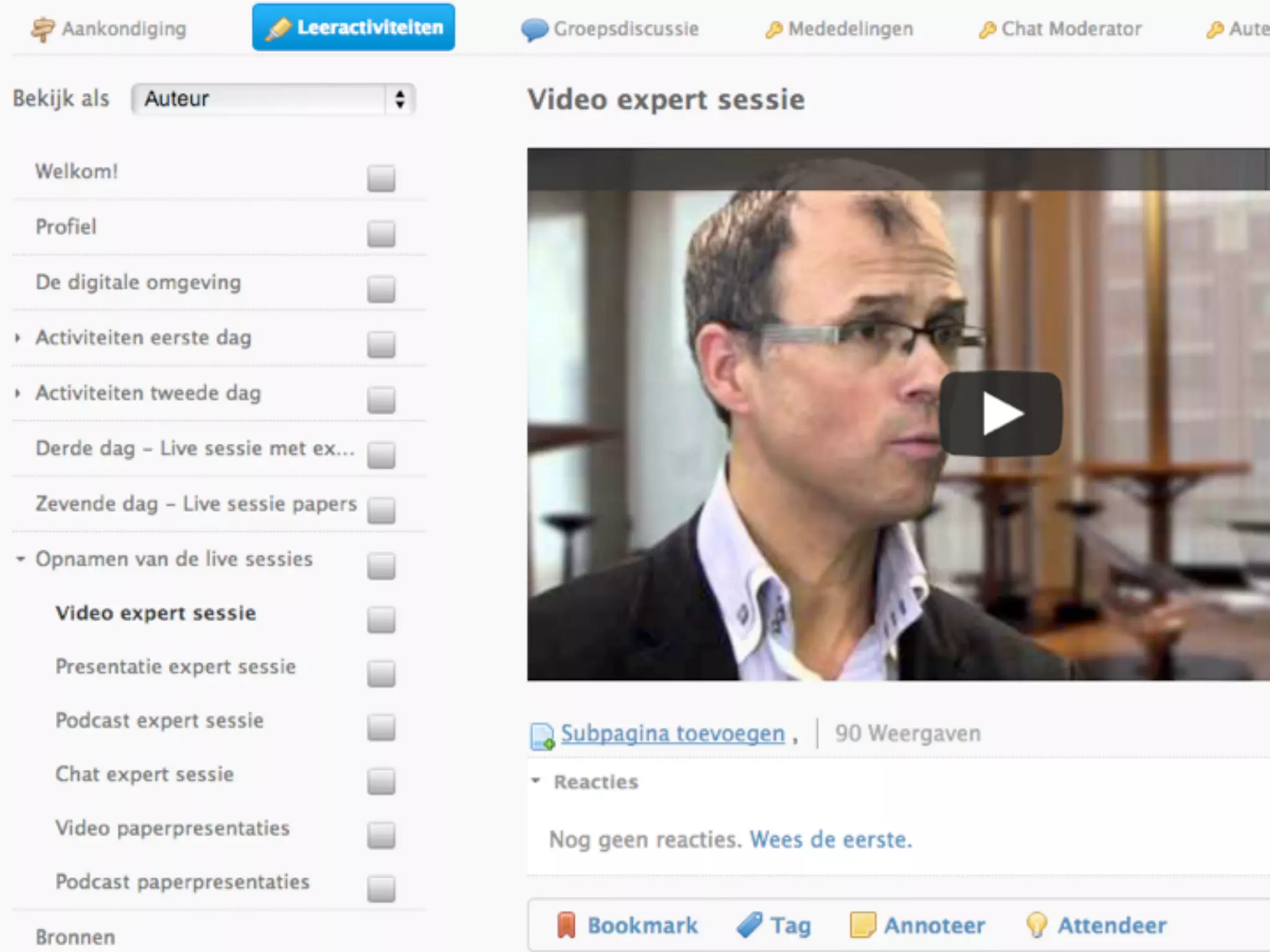The width and height of the screenshot is (1270, 952).
Task: Open Presentatie expert sessie item
Action: pyautogui.click(x=175, y=667)
